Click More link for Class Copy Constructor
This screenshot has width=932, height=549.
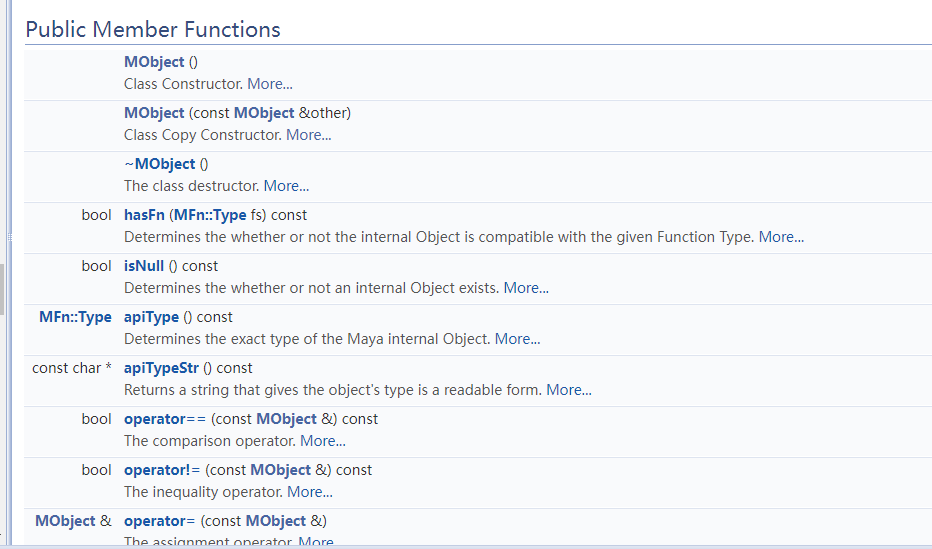tap(308, 135)
